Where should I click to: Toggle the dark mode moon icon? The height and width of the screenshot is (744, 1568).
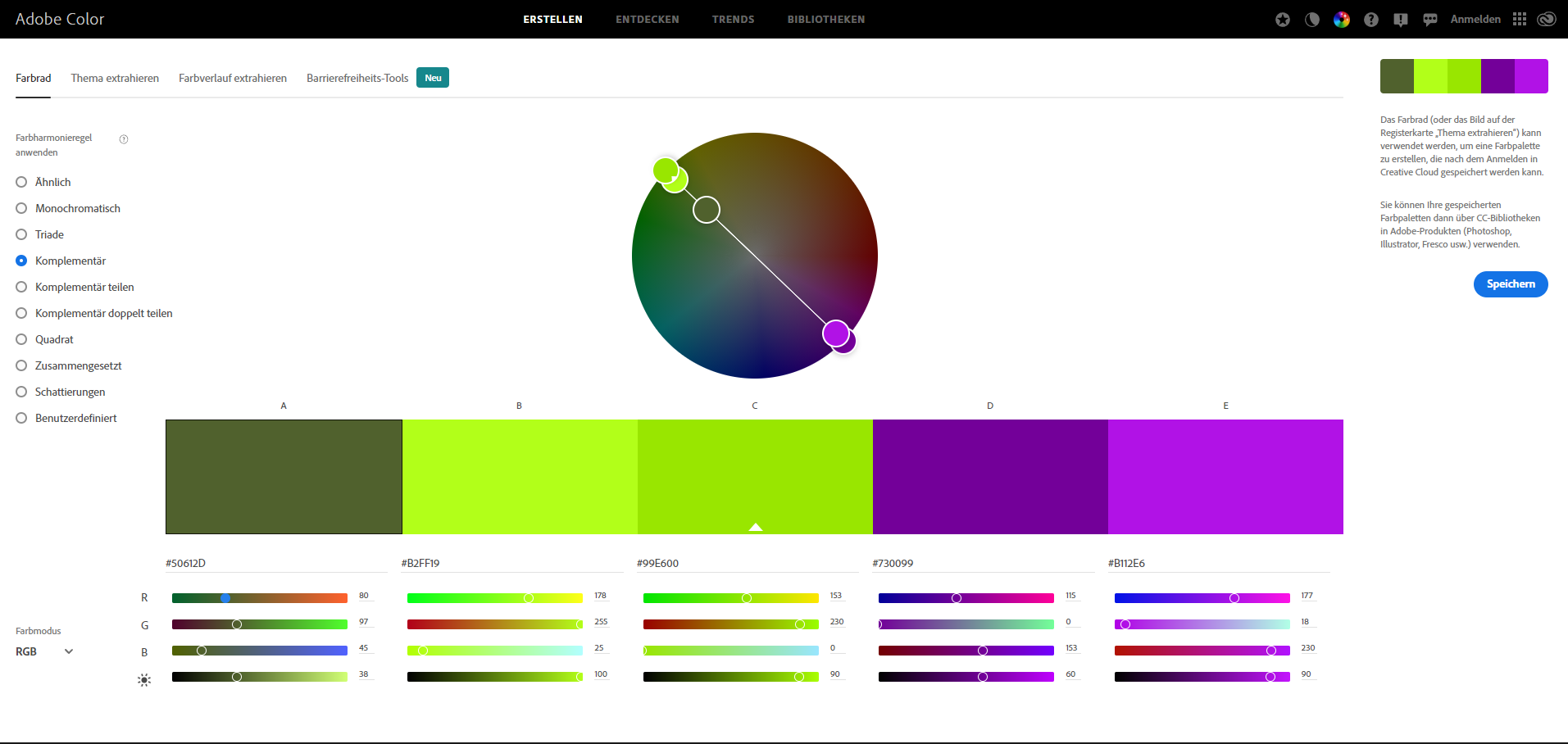click(x=1312, y=20)
